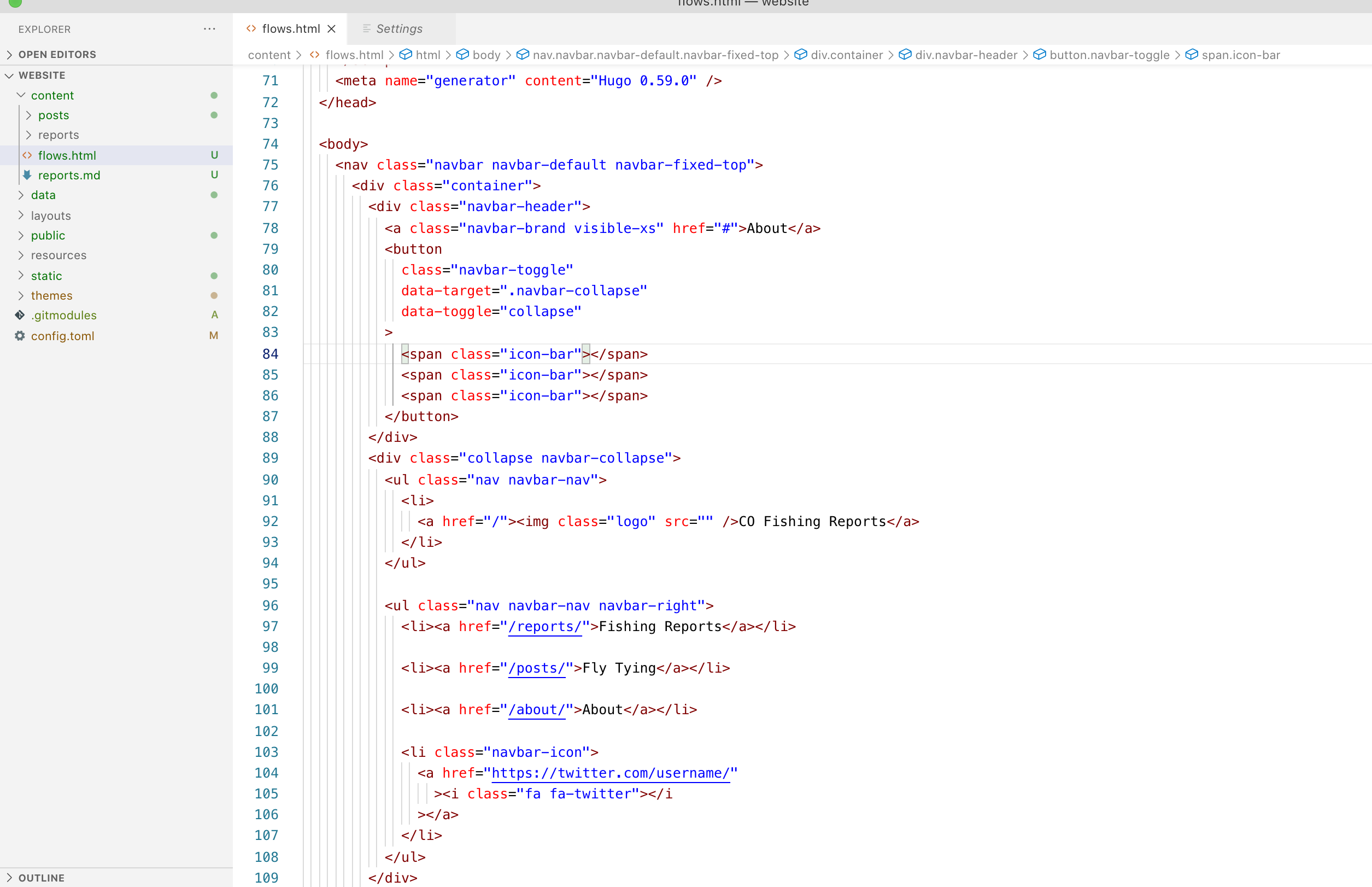Click the config.toml gear file icon
The image size is (1372, 887).
(x=20, y=336)
